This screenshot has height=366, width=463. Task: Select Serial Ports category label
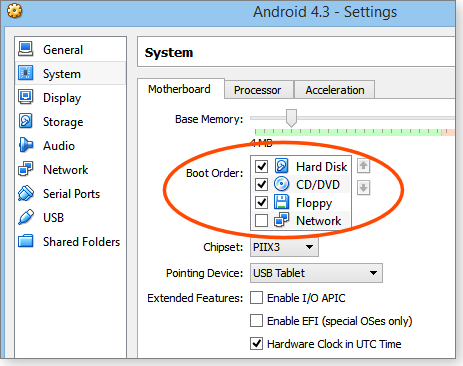[x=71, y=194]
